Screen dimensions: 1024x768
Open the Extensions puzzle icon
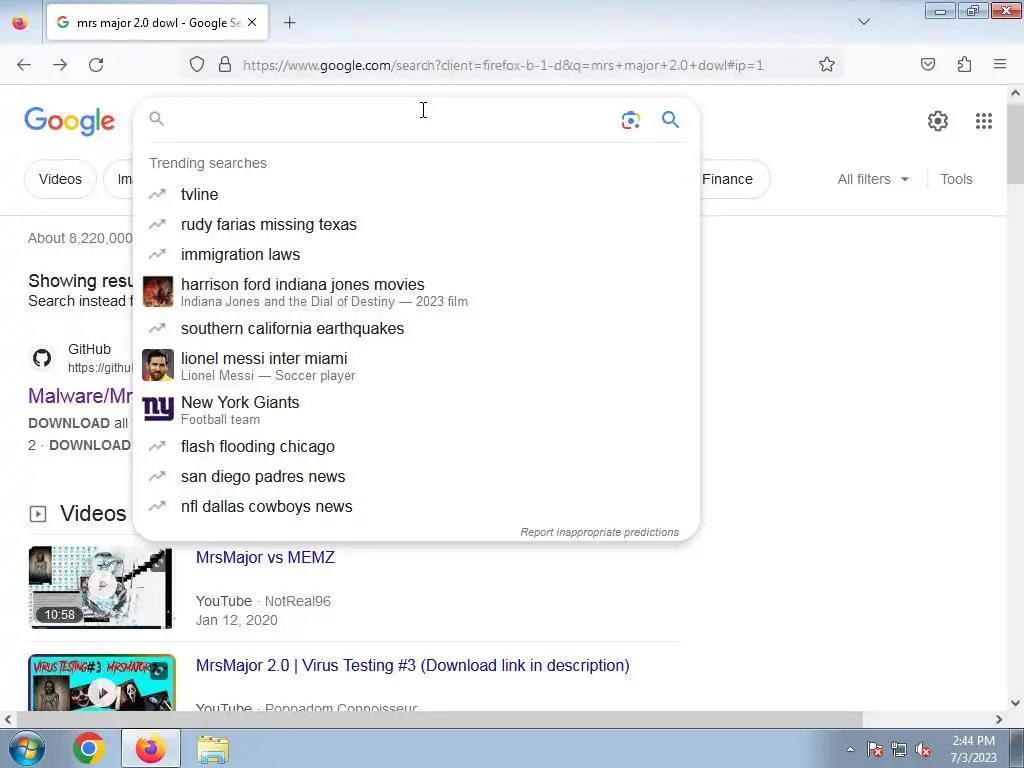(x=965, y=64)
